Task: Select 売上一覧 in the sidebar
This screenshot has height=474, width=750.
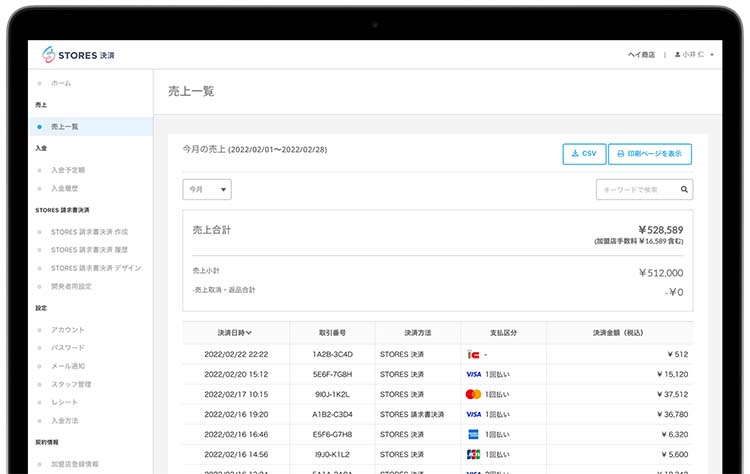Action: pos(91,127)
